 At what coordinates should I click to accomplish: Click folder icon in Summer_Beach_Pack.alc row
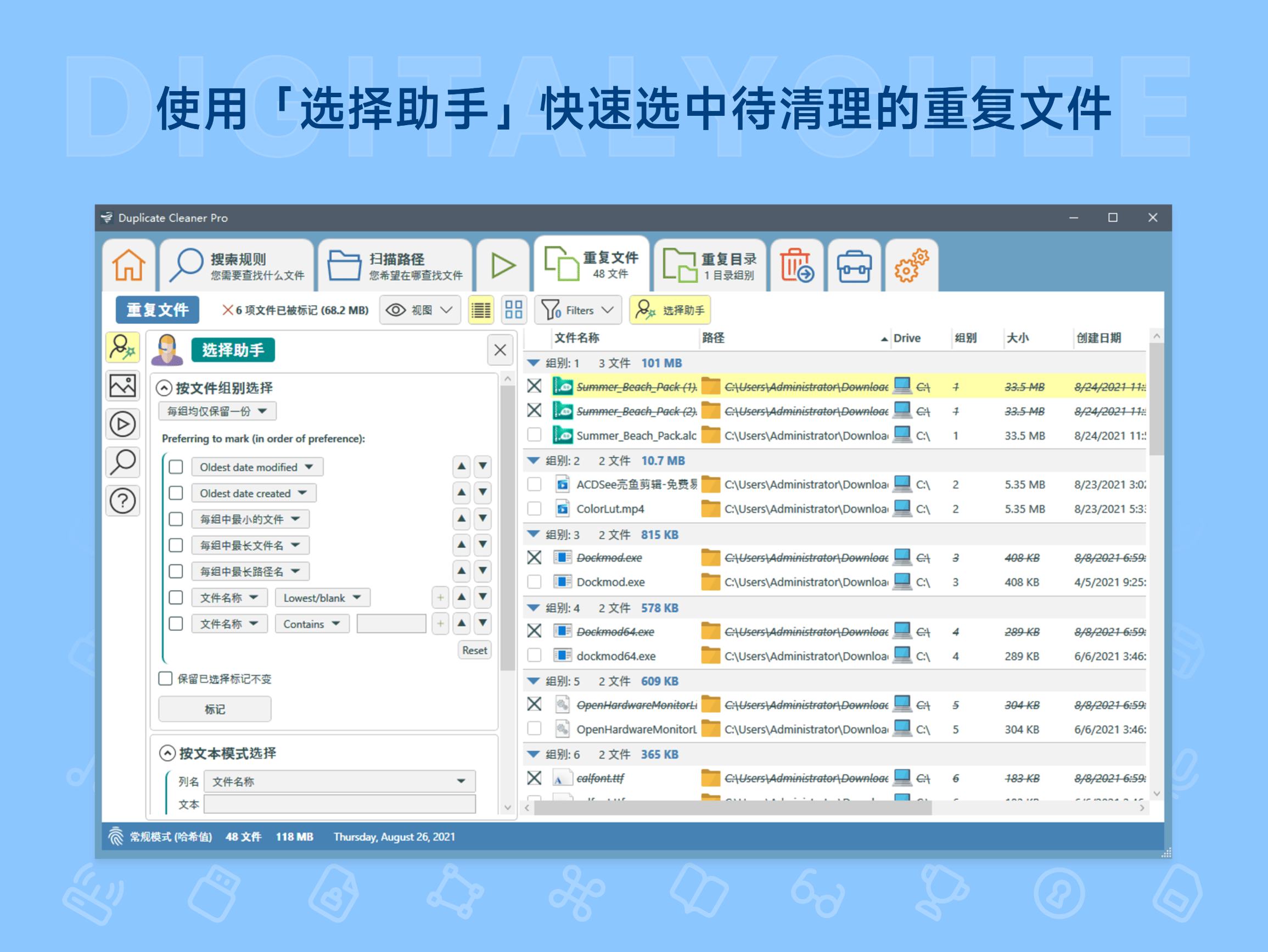710,435
